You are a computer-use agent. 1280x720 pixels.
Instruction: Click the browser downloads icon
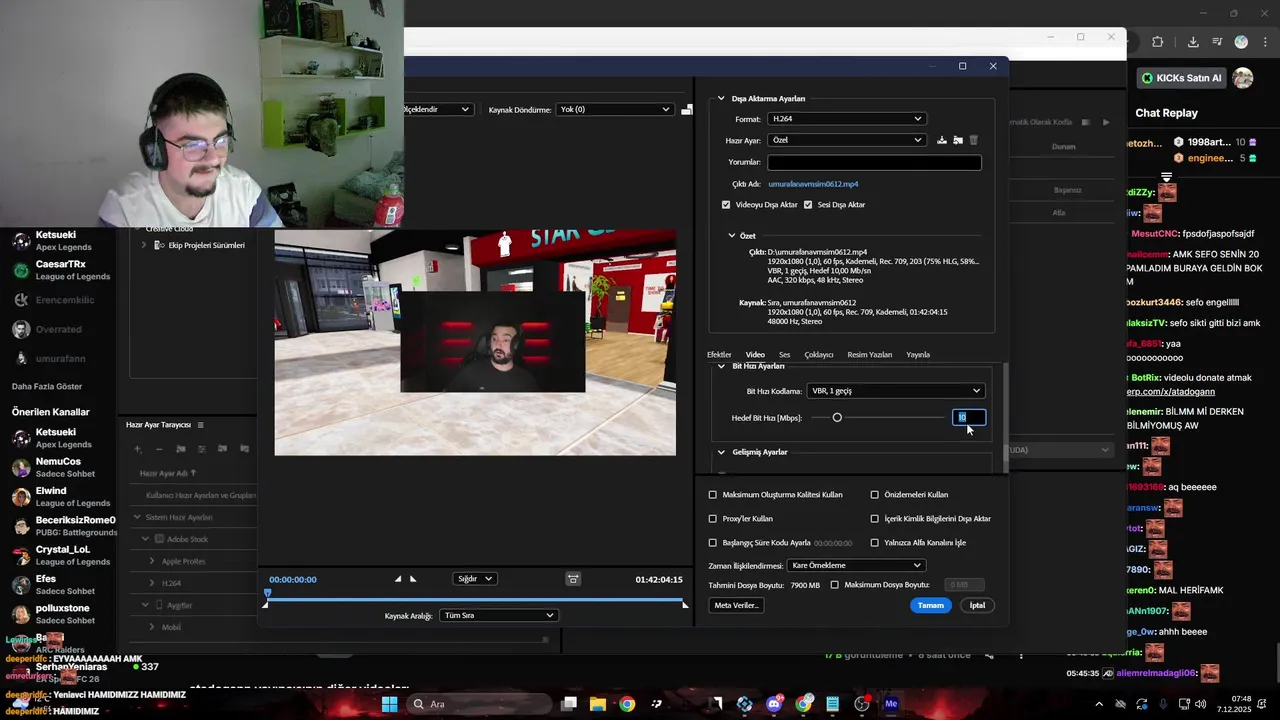[1193, 42]
